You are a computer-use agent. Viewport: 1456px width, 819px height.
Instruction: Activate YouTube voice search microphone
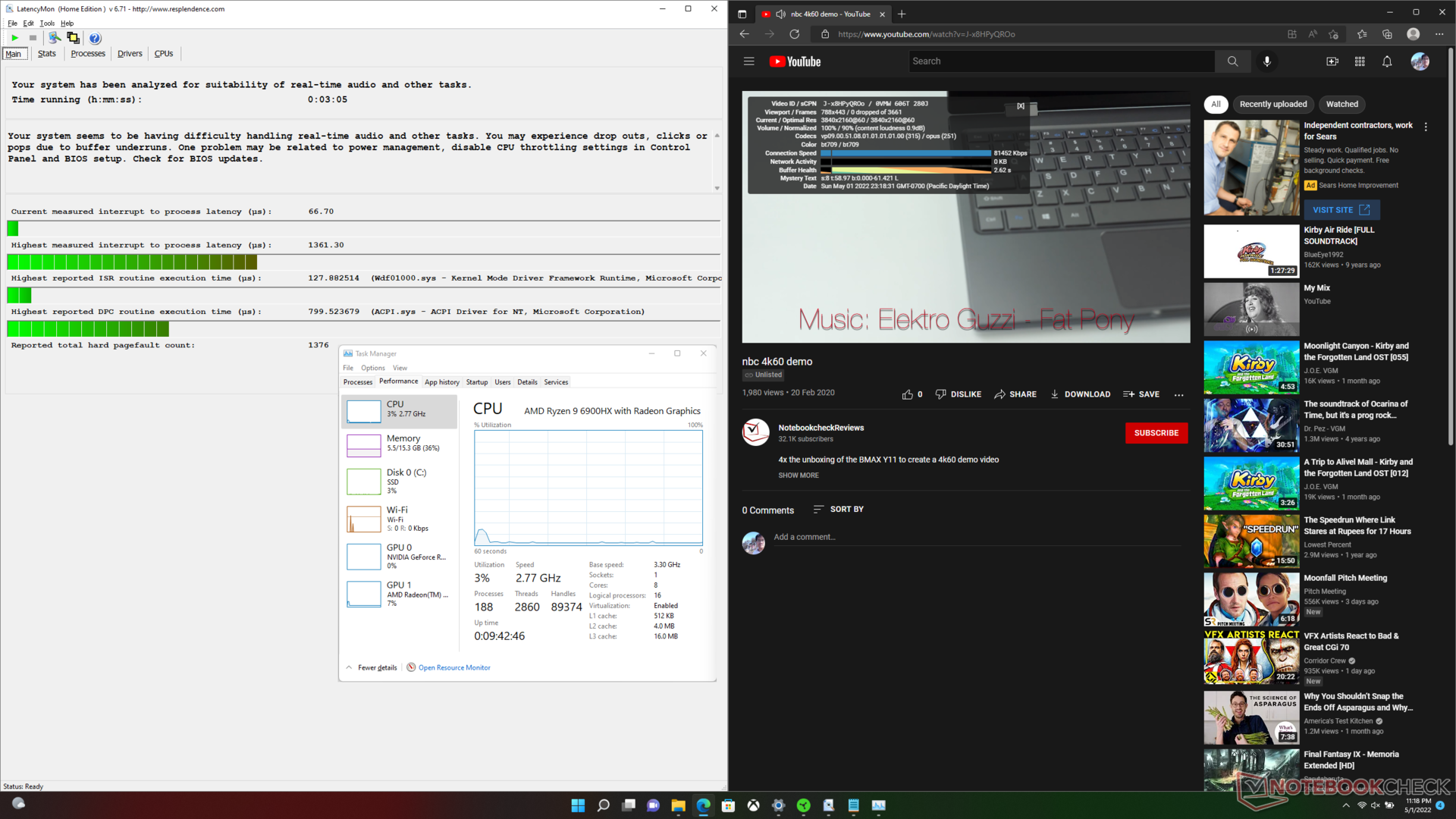1266,61
